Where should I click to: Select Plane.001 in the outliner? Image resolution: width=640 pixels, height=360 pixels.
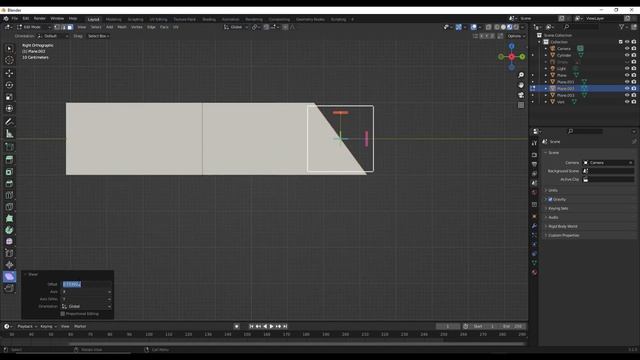pyautogui.click(x=565, y=82)
